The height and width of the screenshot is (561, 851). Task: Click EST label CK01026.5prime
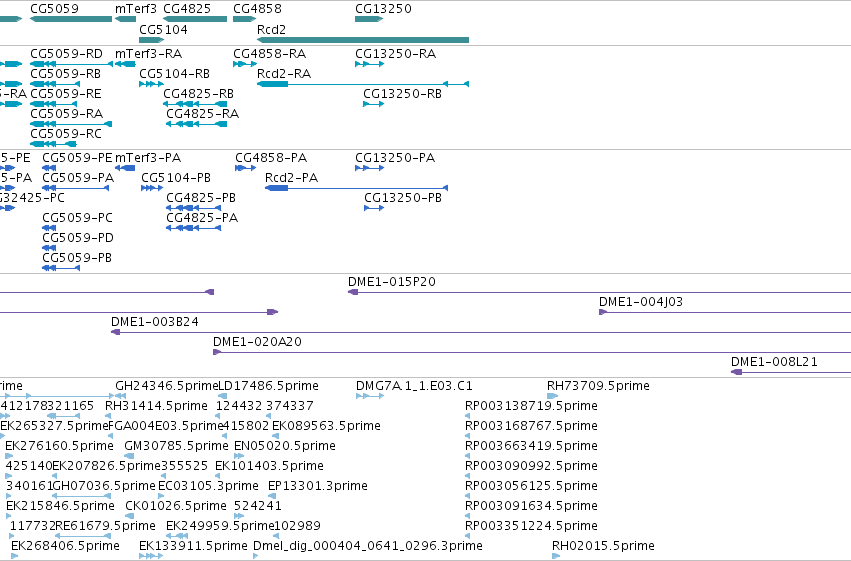click(x=176, y=507)
